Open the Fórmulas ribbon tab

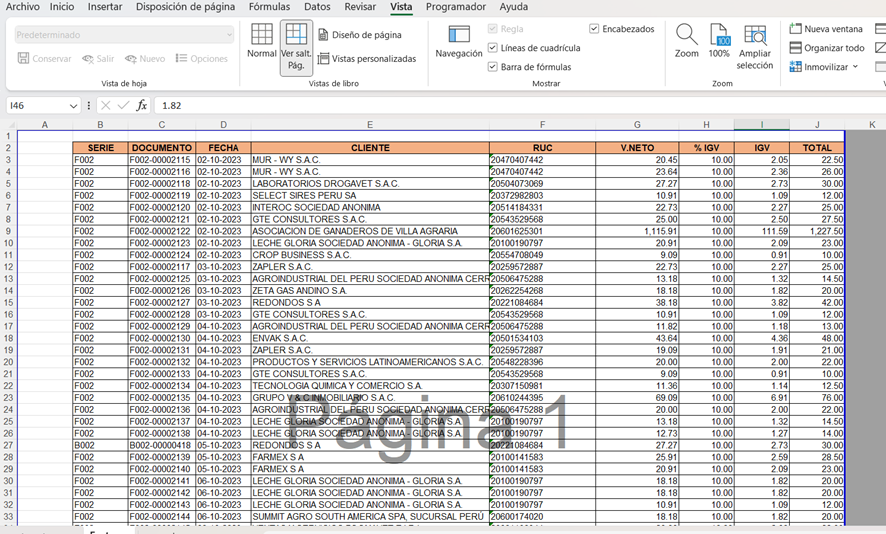point(270,7)
